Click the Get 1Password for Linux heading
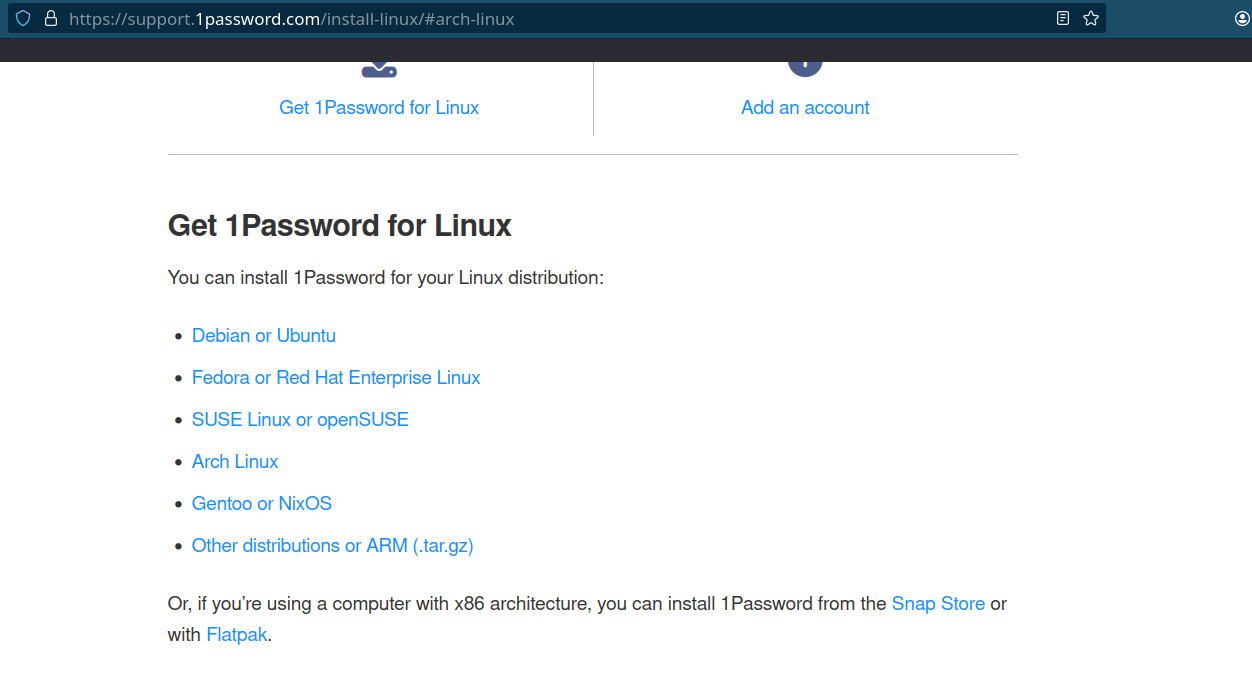This screenshot has width=1252, height=676. coord(340,225)
